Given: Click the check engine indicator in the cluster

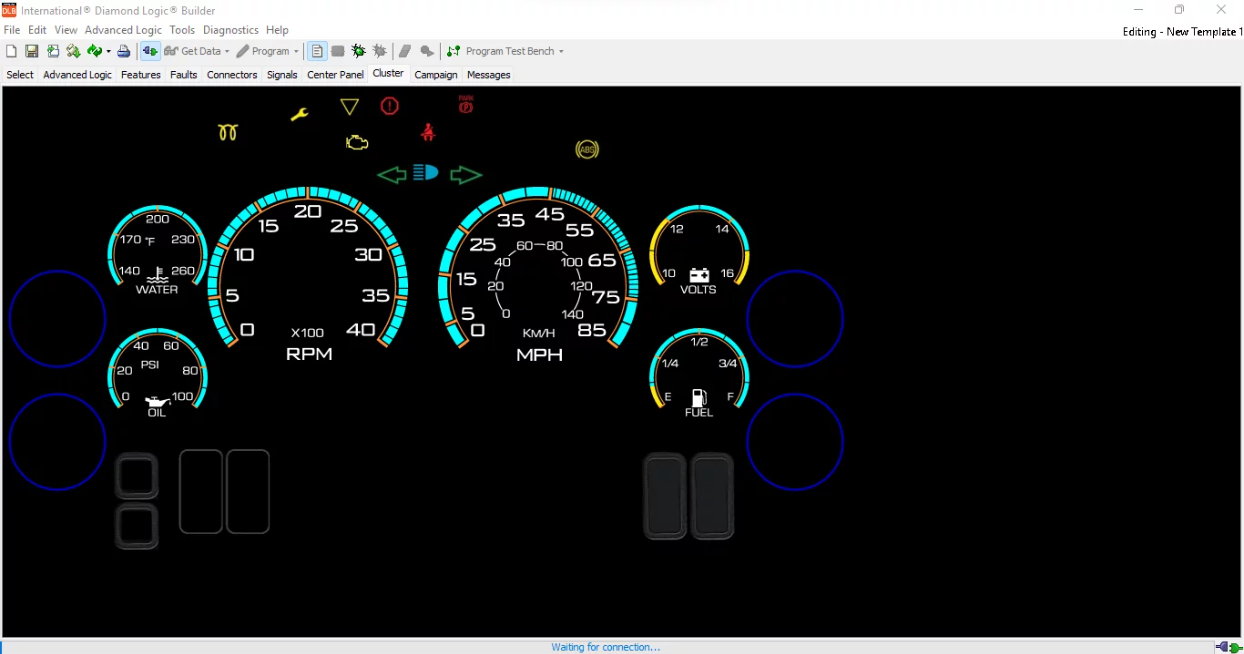Looking at the screenshot, I should point(357,142).
